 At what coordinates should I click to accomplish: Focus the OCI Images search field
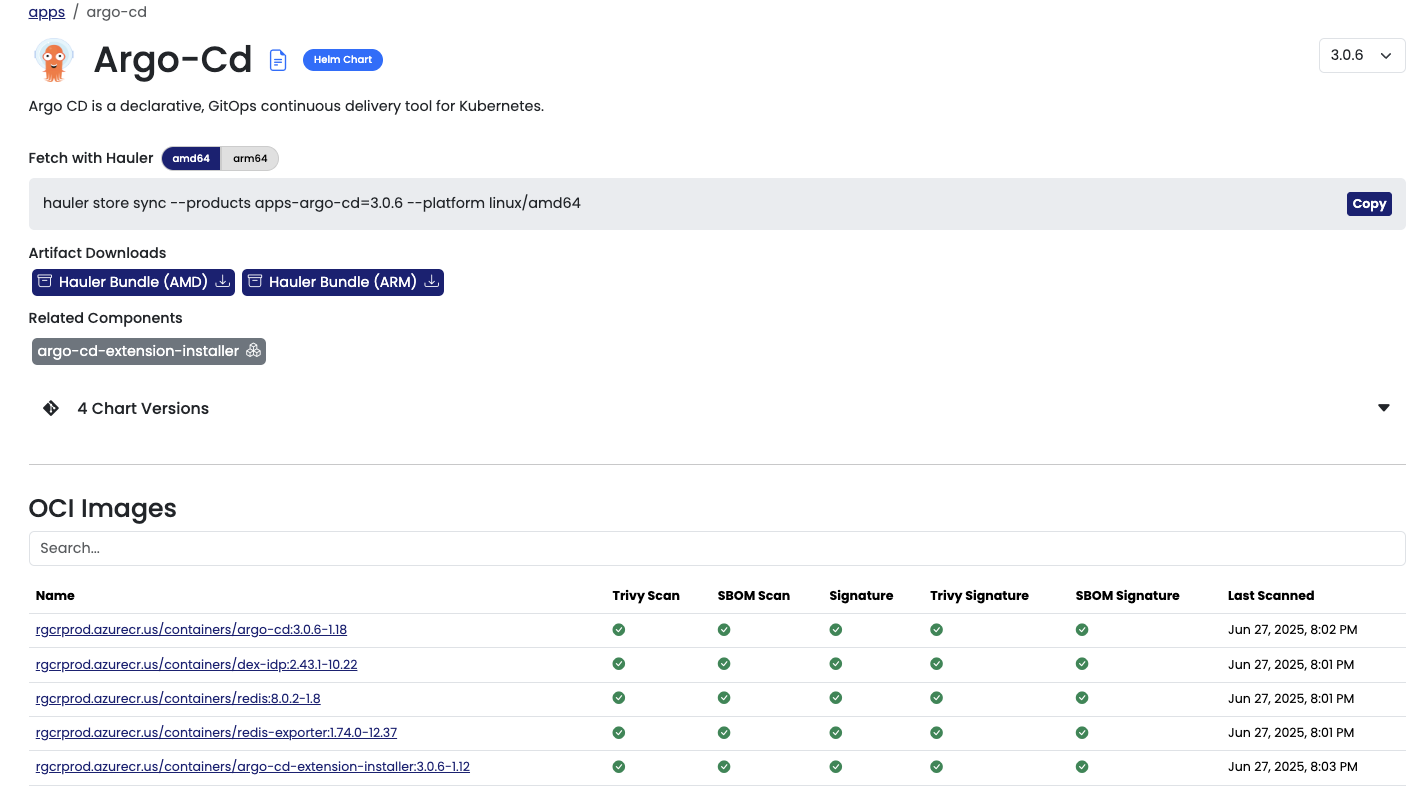[717, 548]
